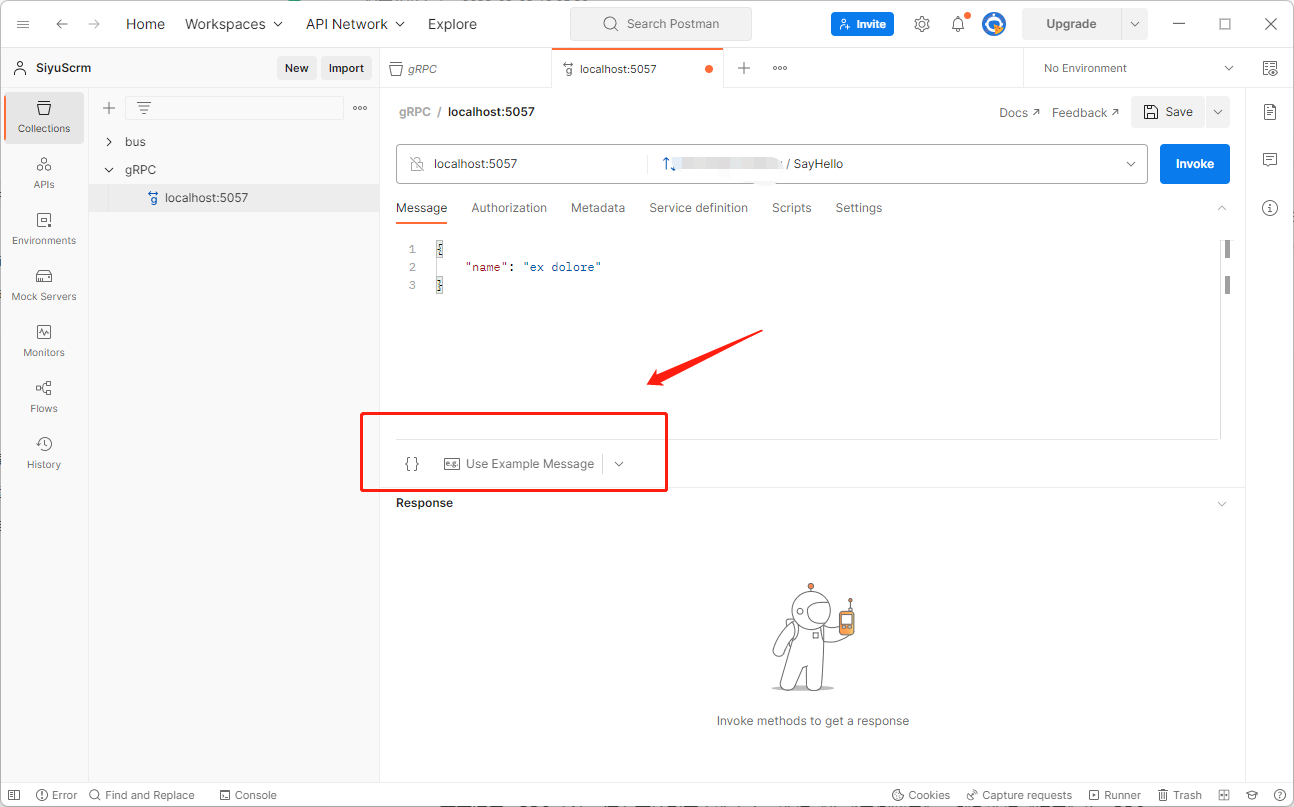Viewport: 1294px width, 807px height.
Task: Open collections more options menu
Action: (x=360, y=108)
